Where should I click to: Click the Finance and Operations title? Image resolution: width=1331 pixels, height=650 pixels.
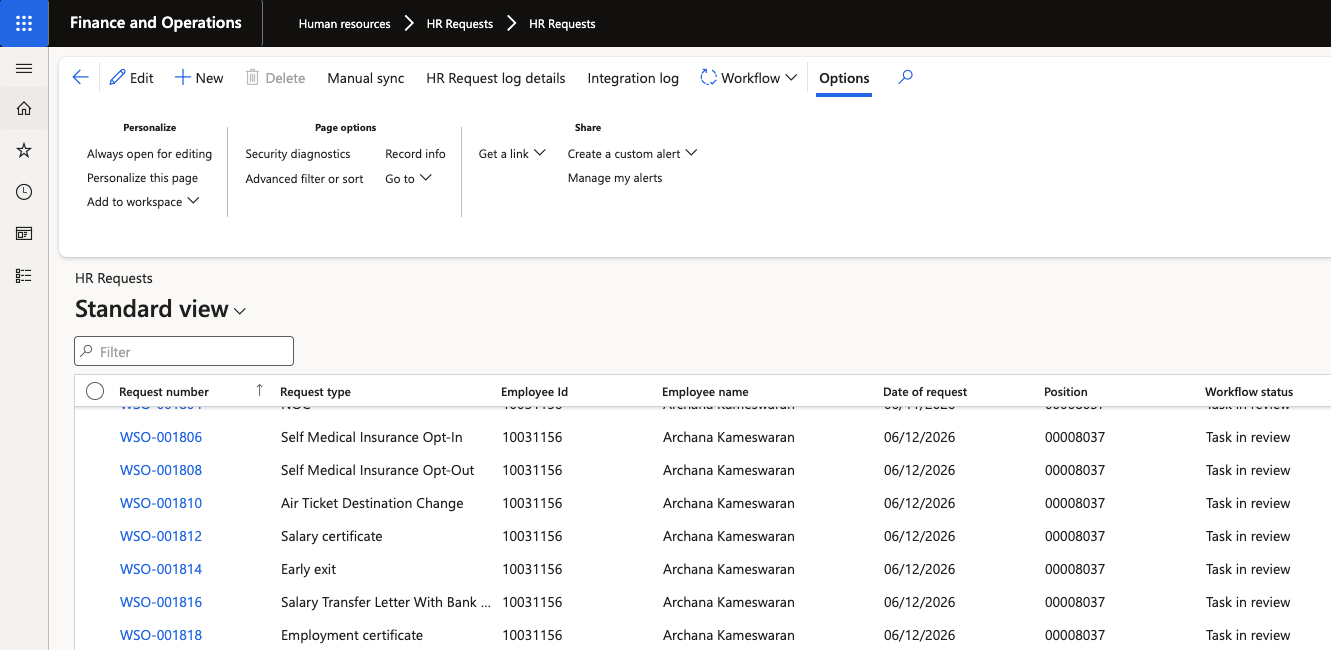click(x=156, y=23)
